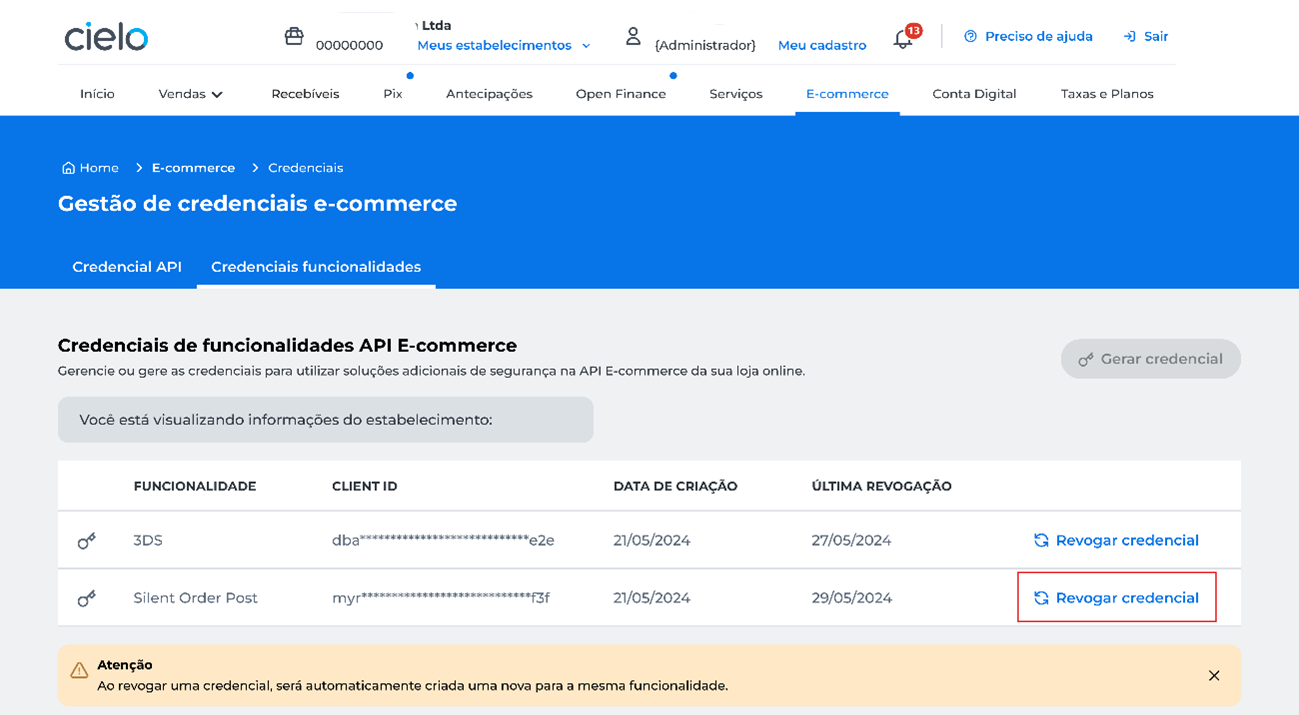The image size is (1299, 715).
Task: Click the CLIENT ID column header
Action: click(365, 487)
